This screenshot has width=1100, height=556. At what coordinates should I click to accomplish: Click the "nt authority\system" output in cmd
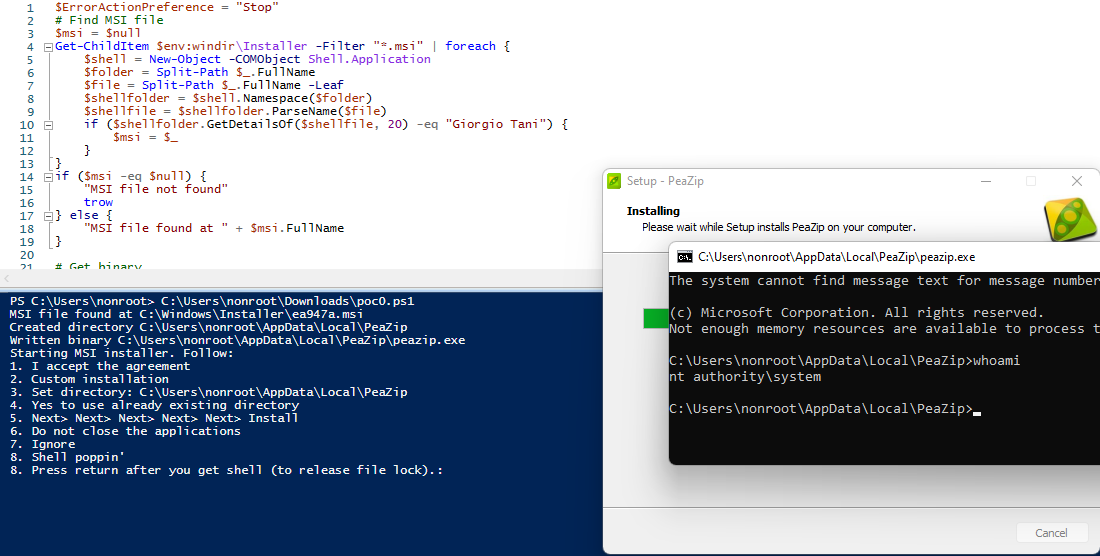745,377
